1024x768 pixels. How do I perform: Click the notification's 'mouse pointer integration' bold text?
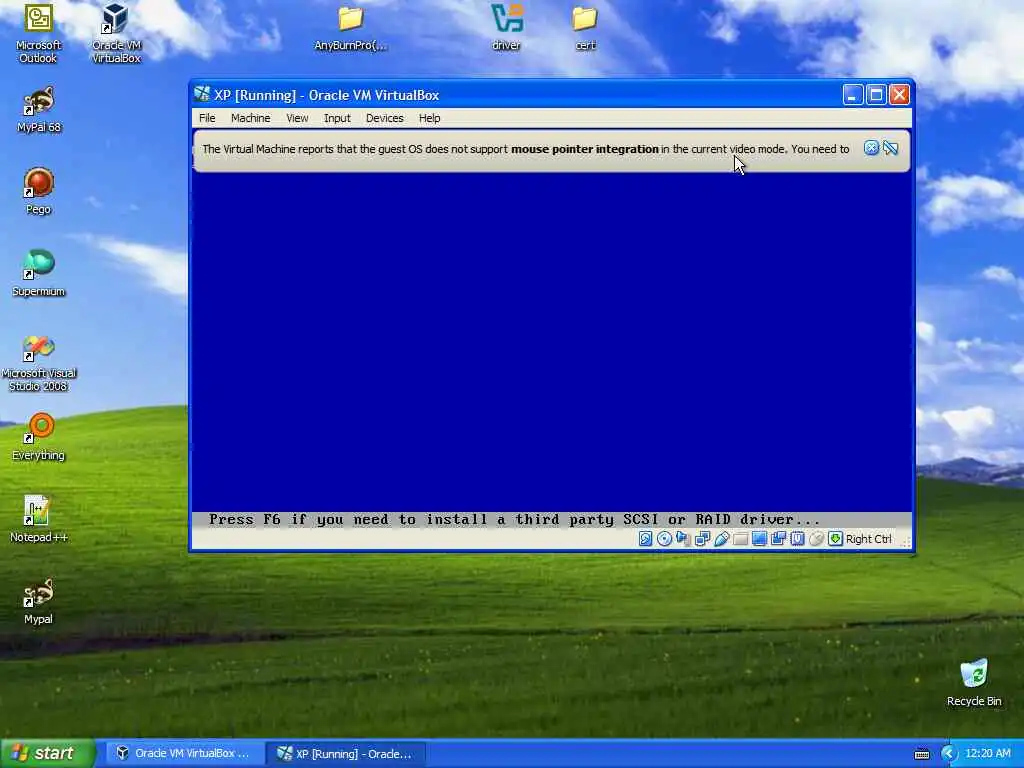(584, 149)
